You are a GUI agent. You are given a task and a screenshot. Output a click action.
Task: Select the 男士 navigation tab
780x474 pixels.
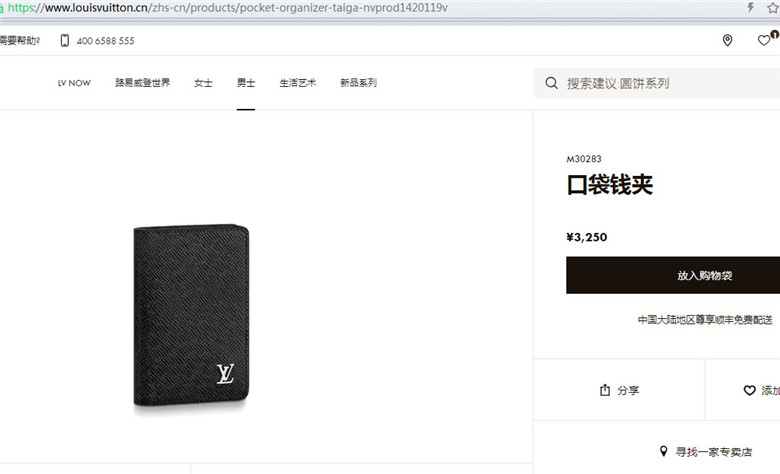pyautogui.click(x=246, y=83)
